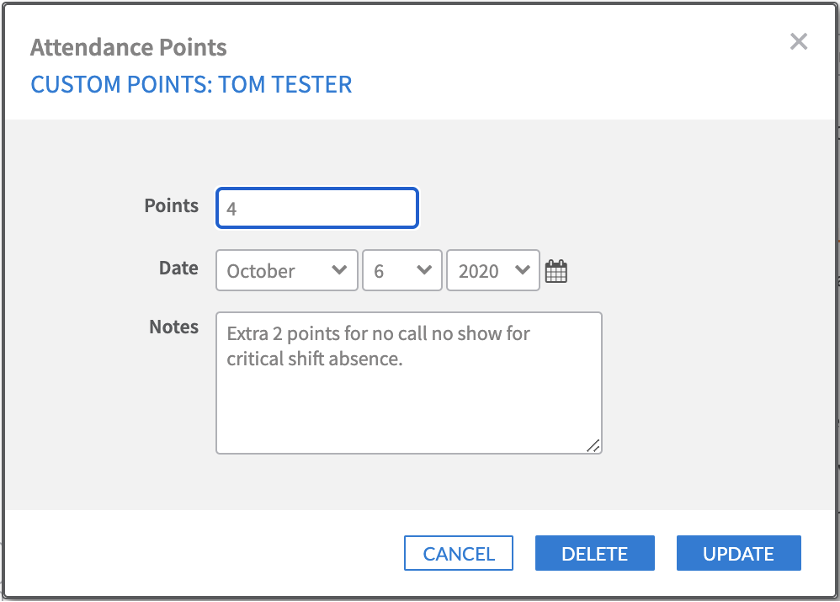Viewport: 840px width, 602px height.
Task: Click the Attendance Points dialog title
Action: coord(129,48)
